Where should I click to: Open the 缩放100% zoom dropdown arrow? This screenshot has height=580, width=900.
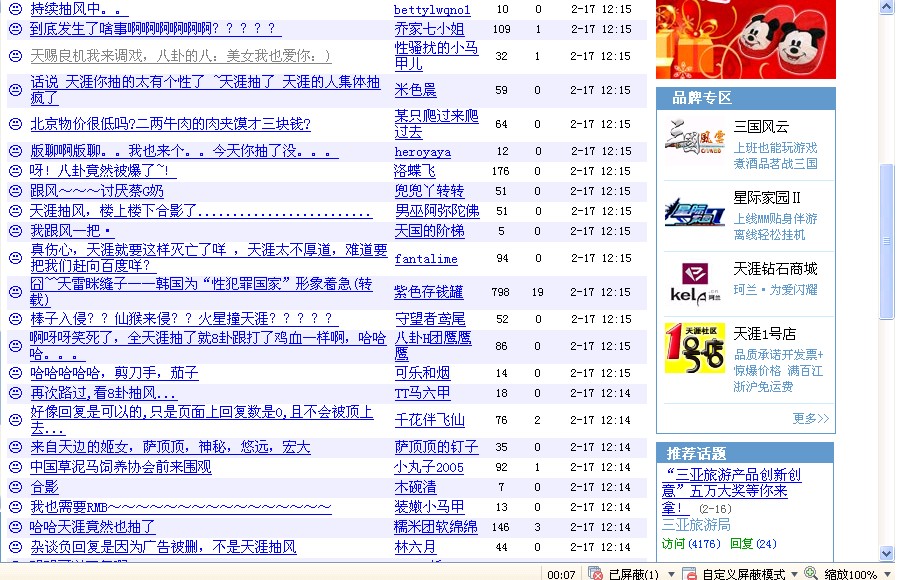[x=887, y=574]
